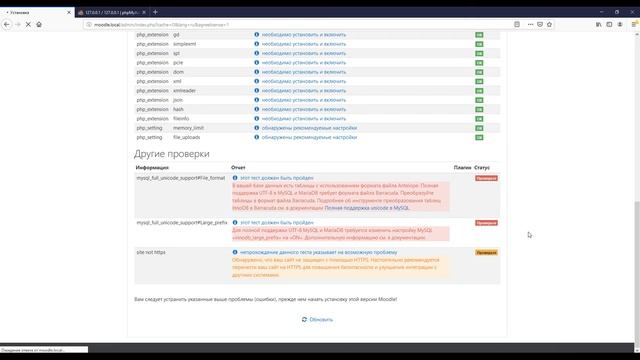Click red Проверка badge for File_format
The height and width of the screenshot is (360, 640).
(x=486, y=178)
